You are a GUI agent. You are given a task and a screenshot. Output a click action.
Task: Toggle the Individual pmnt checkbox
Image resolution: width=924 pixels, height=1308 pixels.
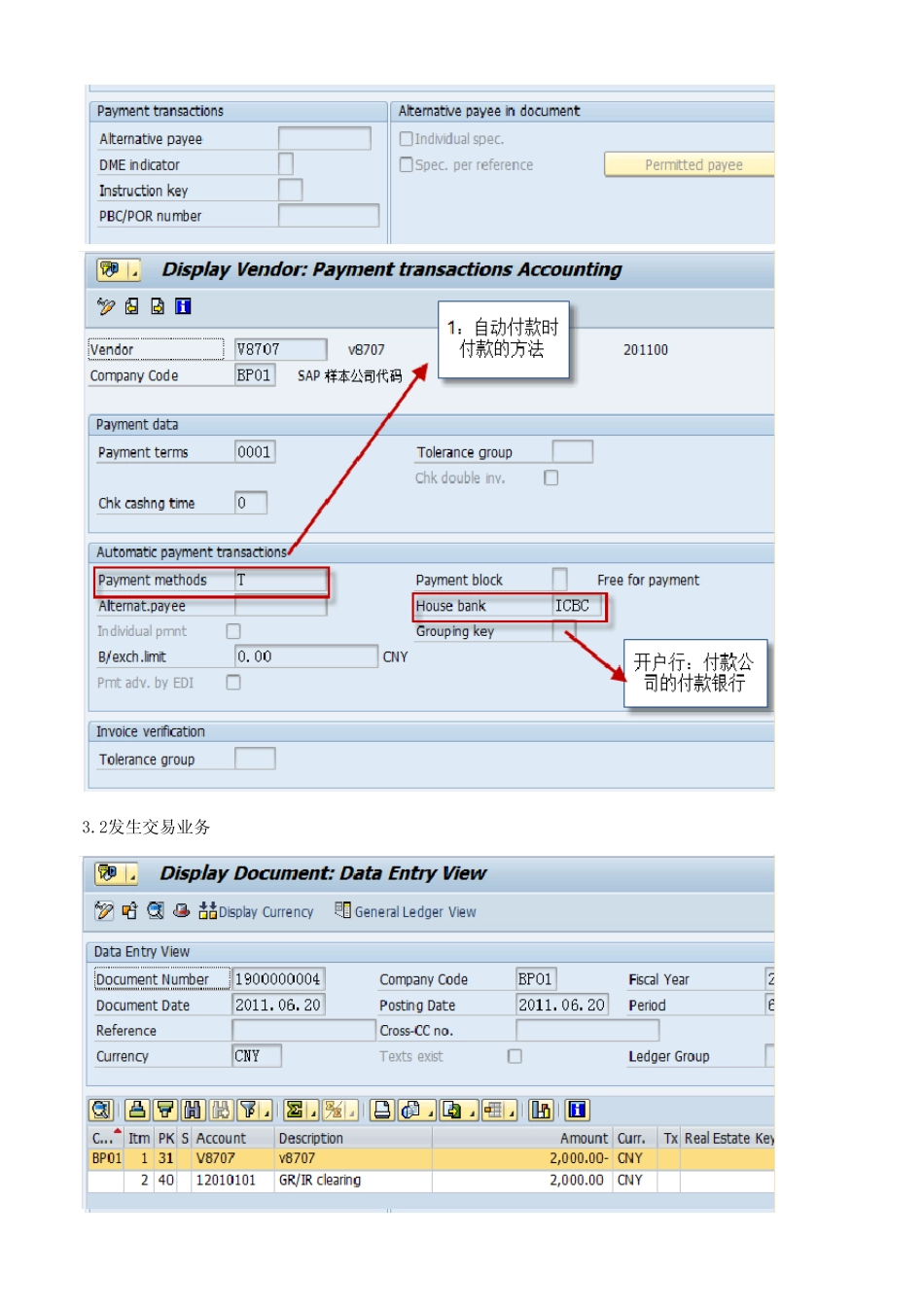click(x=233, y=631)
